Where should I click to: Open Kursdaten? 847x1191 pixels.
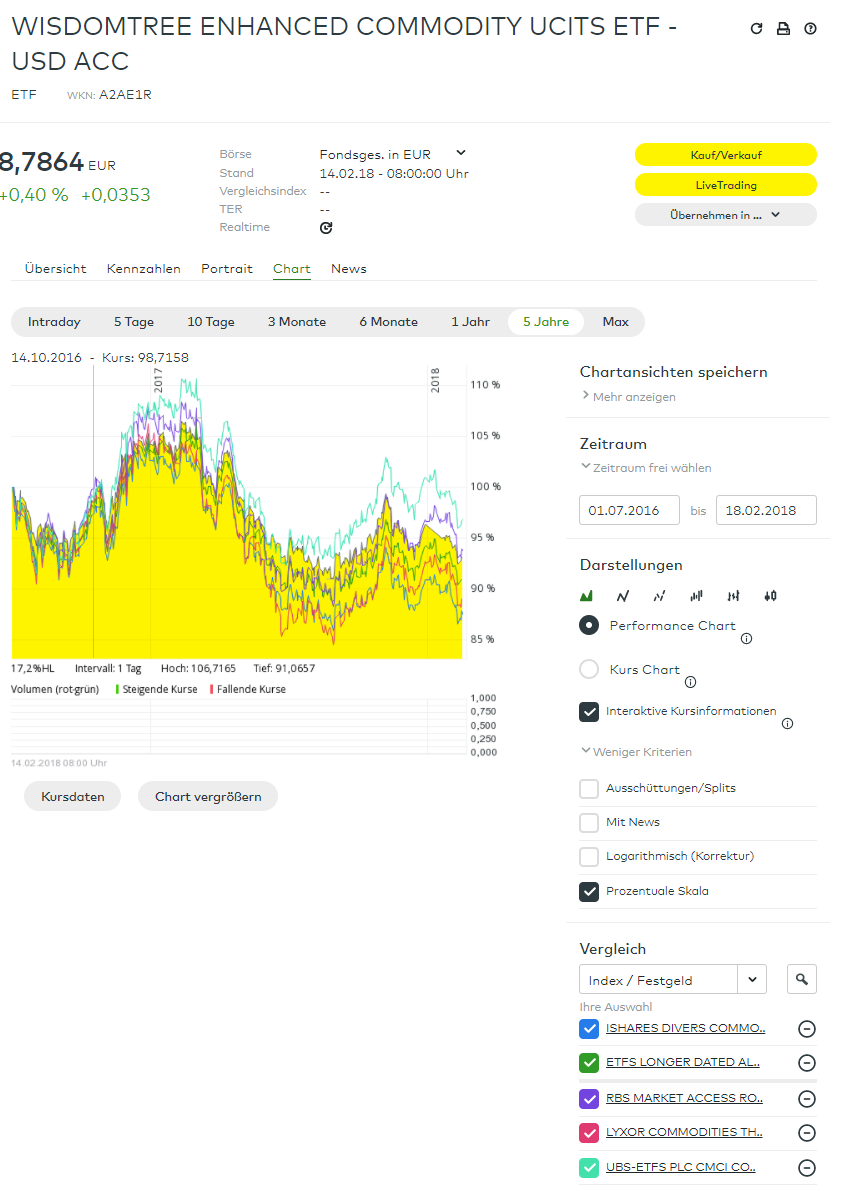(x=73, y=797)
